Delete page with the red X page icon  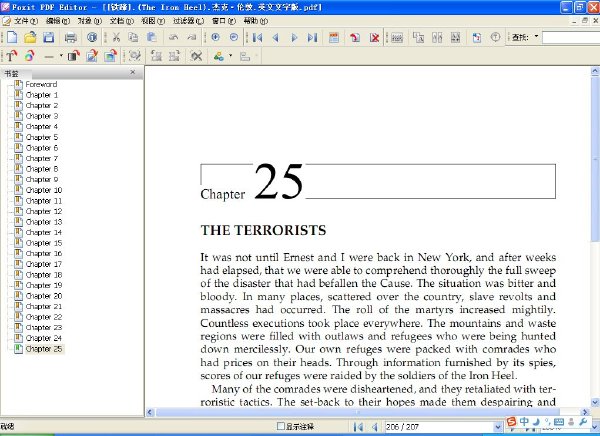(x=374, y=37)
